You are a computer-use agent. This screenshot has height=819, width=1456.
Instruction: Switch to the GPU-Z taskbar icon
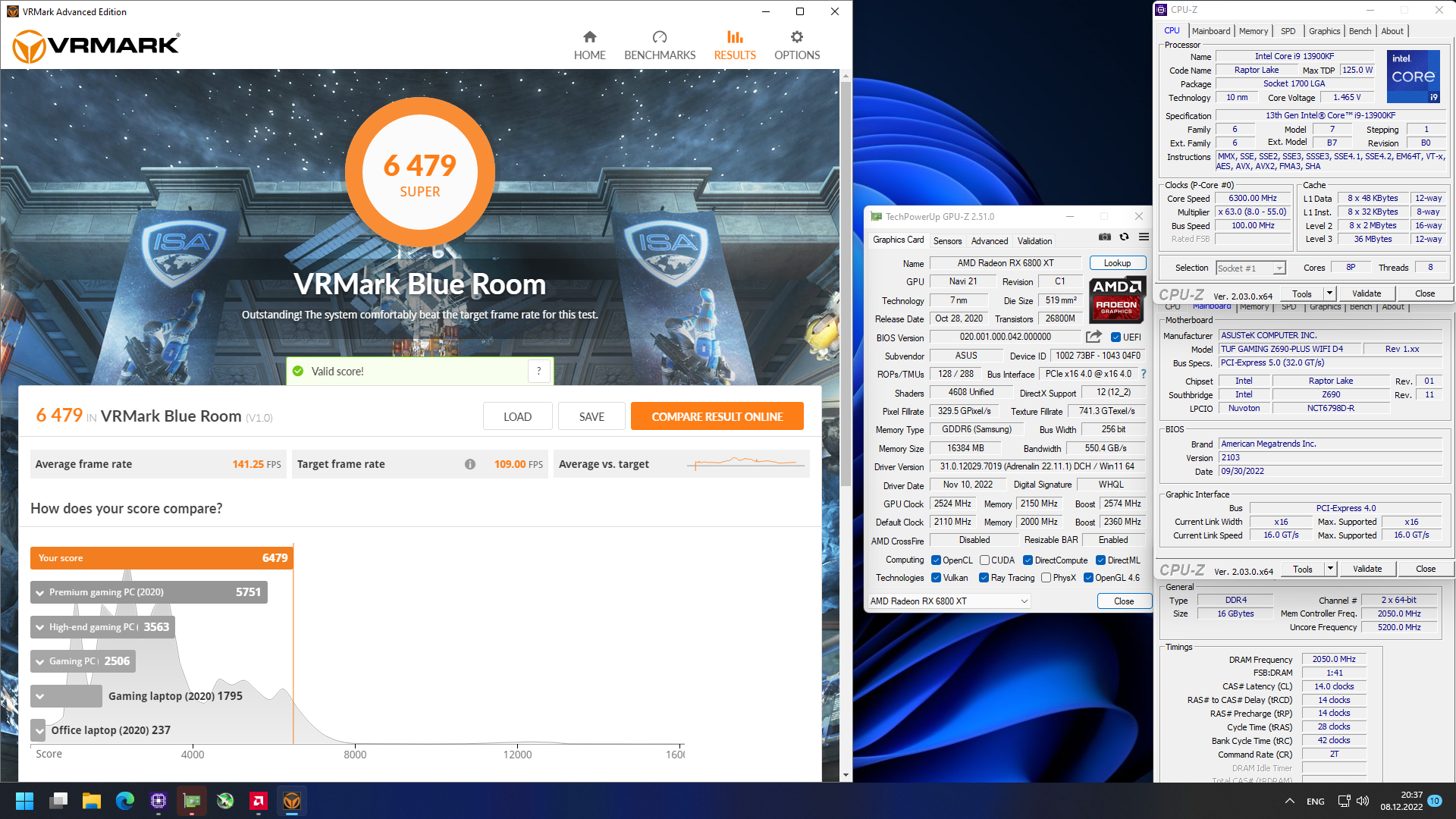point(192,801)
